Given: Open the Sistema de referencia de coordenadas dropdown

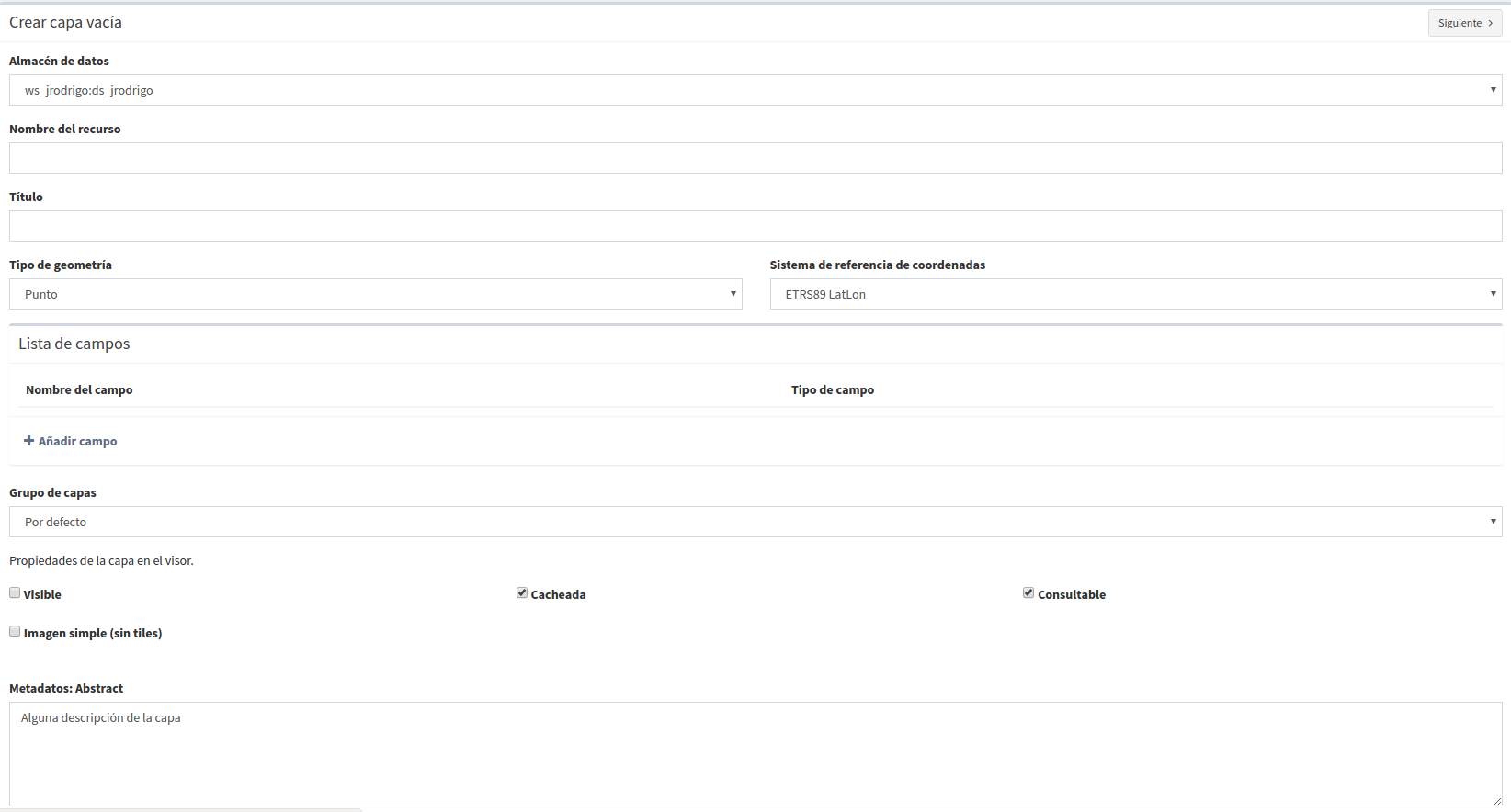Looking at the screenshot, I should [1136, 294].
